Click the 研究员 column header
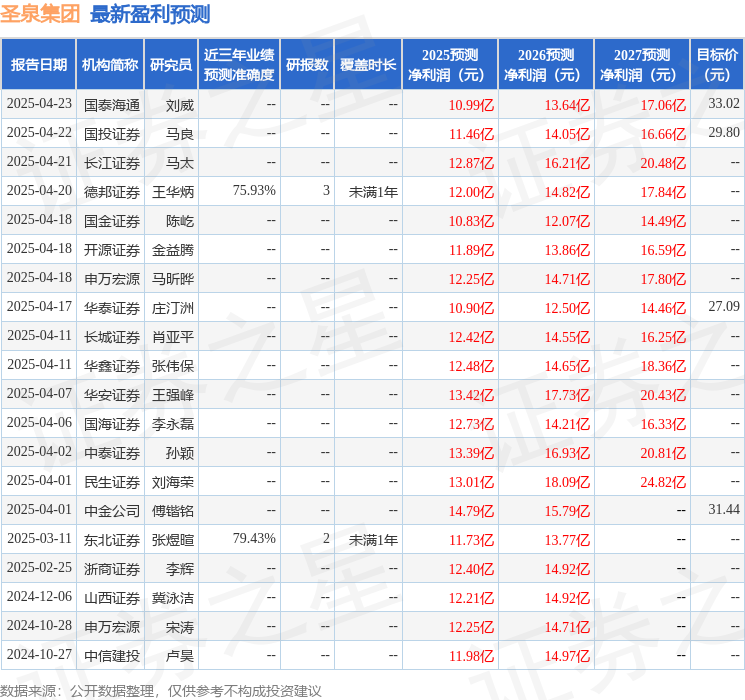Image resolution: width=745 pixels, height=700 pixels. (x=171, y=64)
